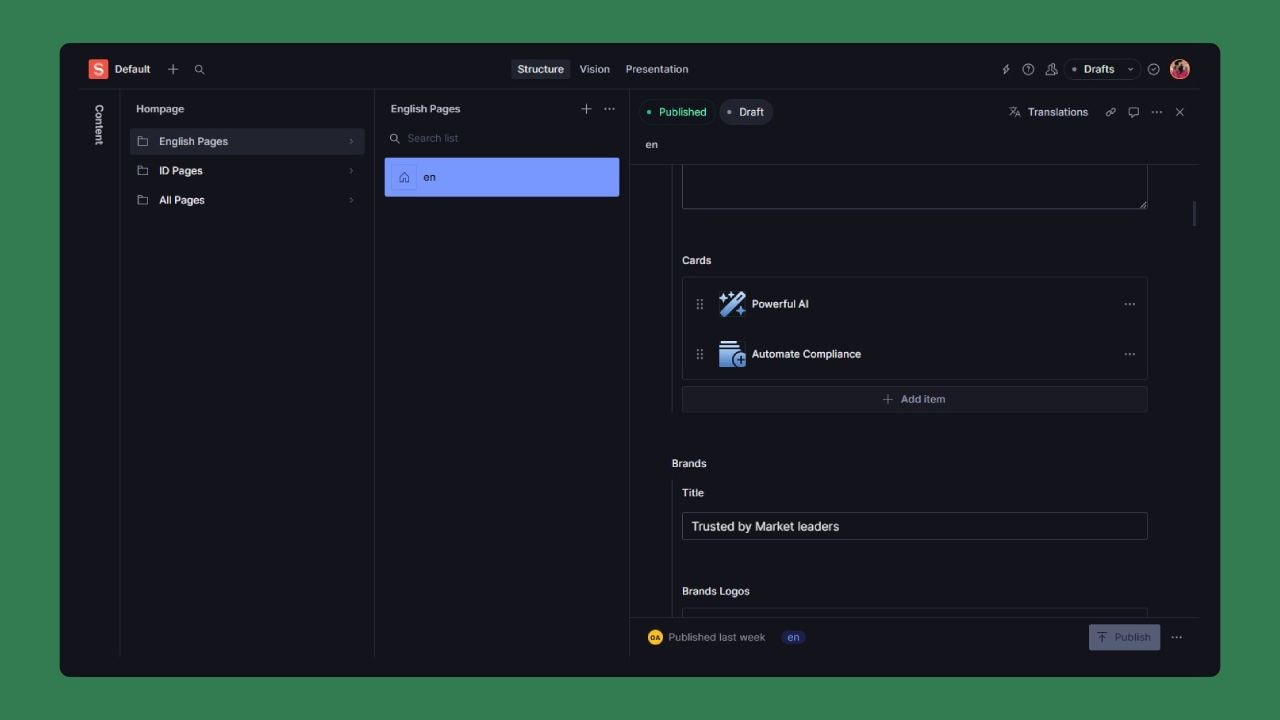Switch to the Vision tab

click(x=594, y=69)
